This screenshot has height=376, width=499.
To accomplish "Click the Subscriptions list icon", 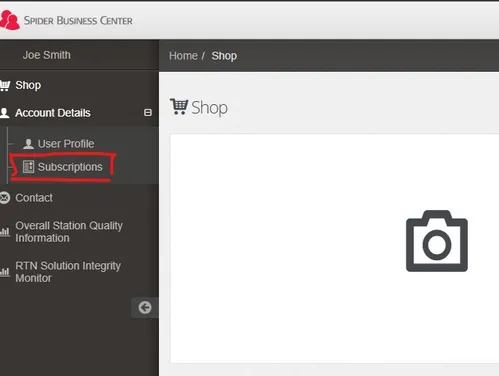I will tap(28, 167).
